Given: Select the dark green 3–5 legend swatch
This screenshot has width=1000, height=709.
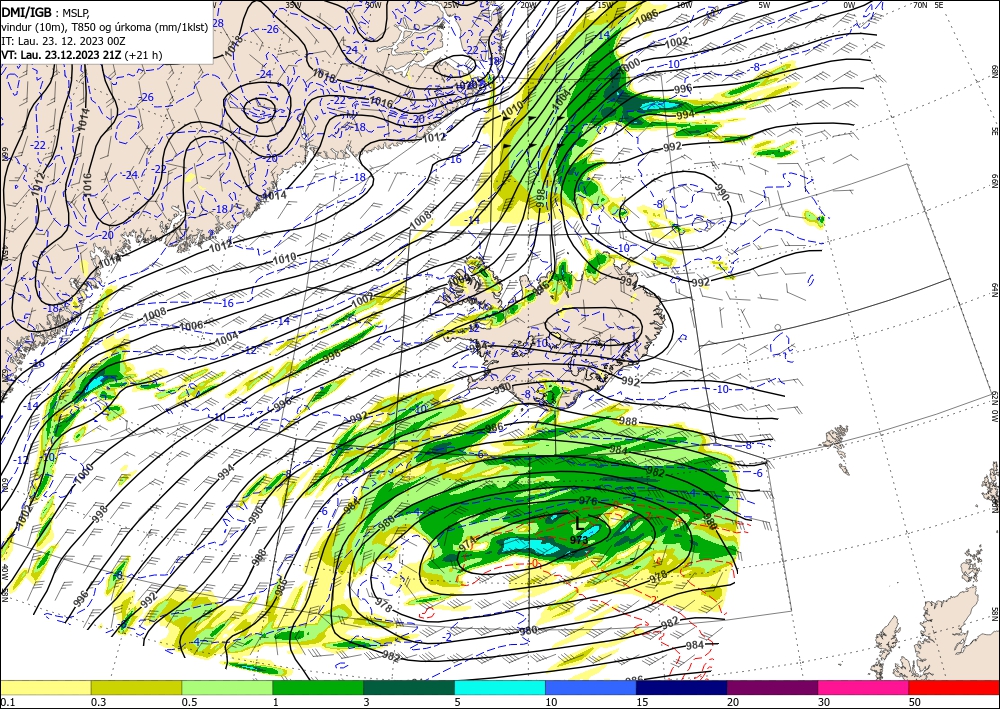Looking at the screenshot, I should click(x=409, y=687).
